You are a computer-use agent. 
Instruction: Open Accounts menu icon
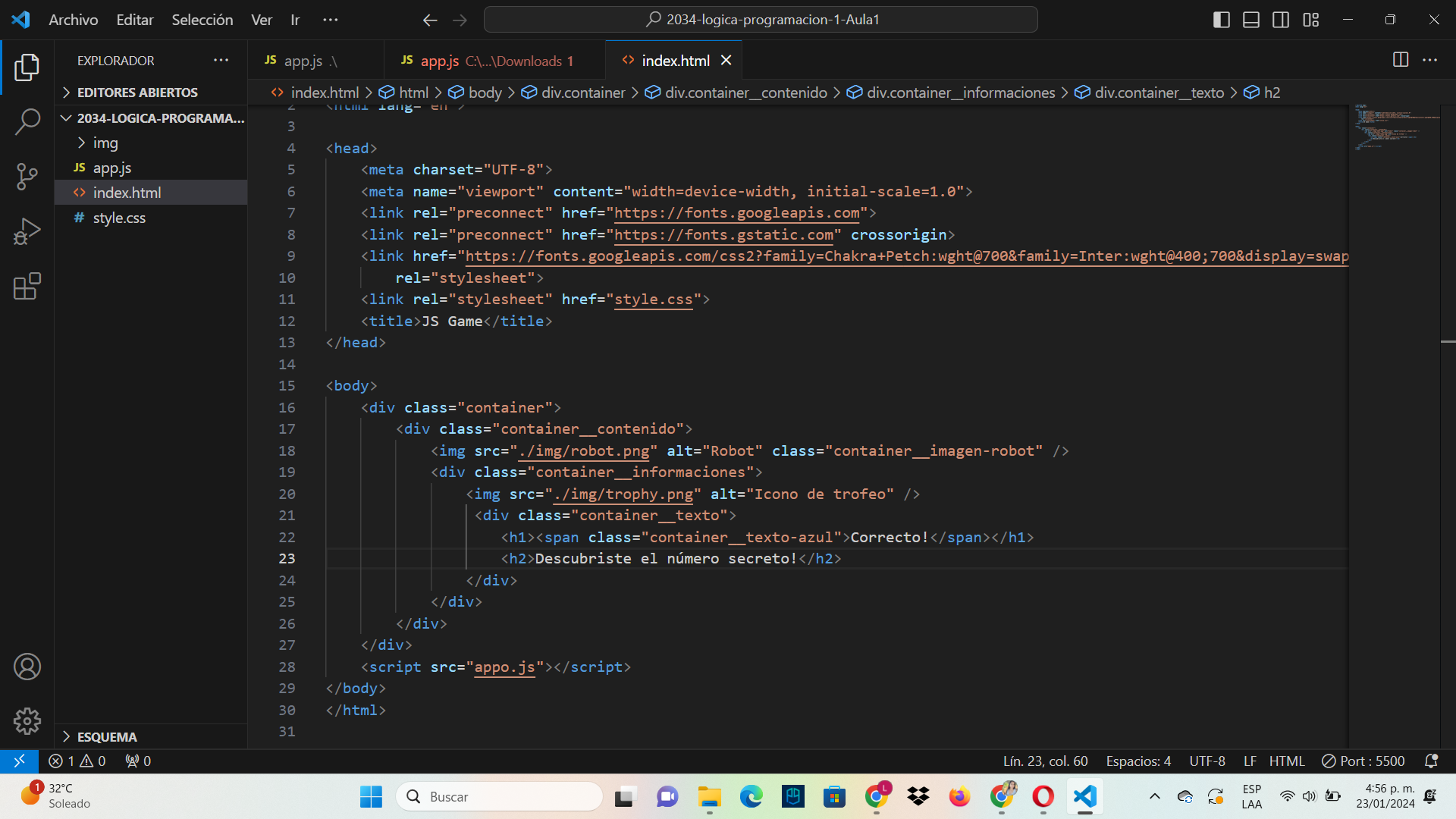click(x=27, y=667)
